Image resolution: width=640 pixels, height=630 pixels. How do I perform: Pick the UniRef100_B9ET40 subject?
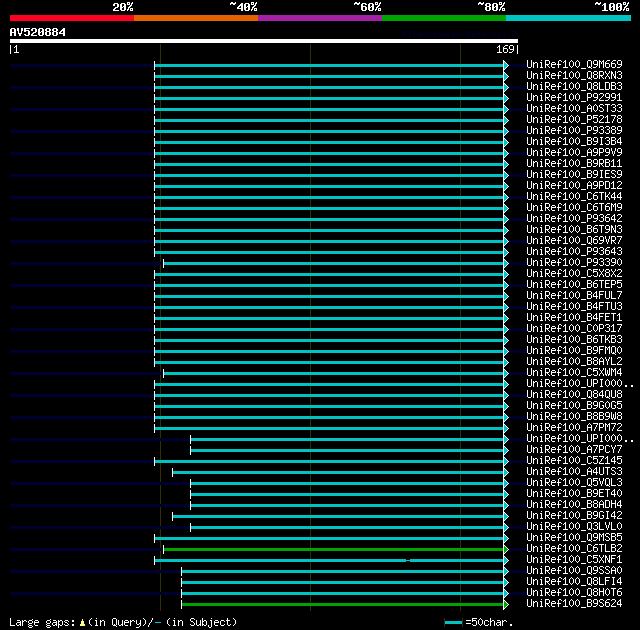(x=574, y=494)
